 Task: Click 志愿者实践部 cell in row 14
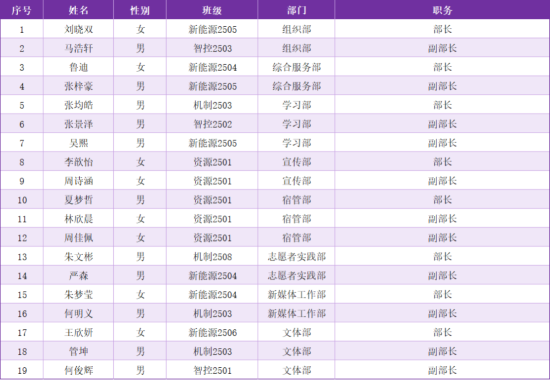click(296, 275)
